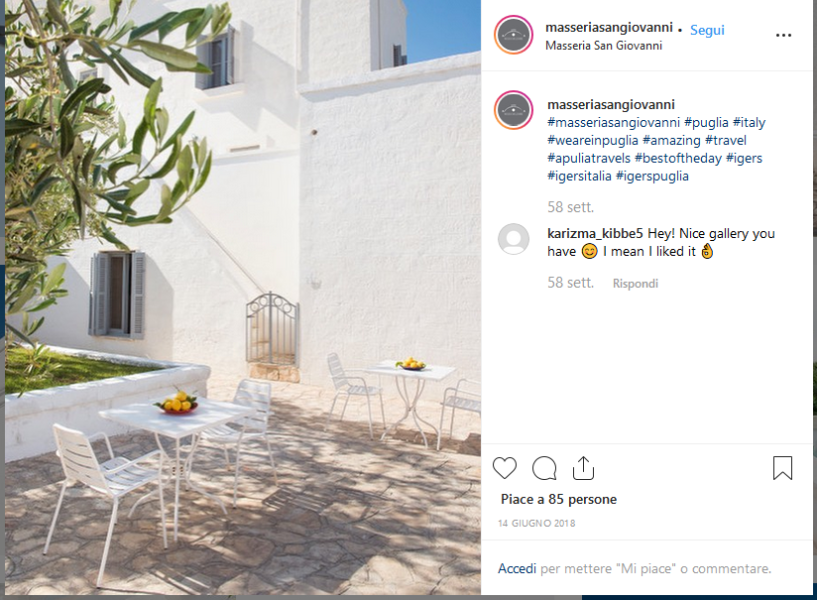Open the #puglia hashtag
Viewport: 817px width, 600px height.
(706, 122)
